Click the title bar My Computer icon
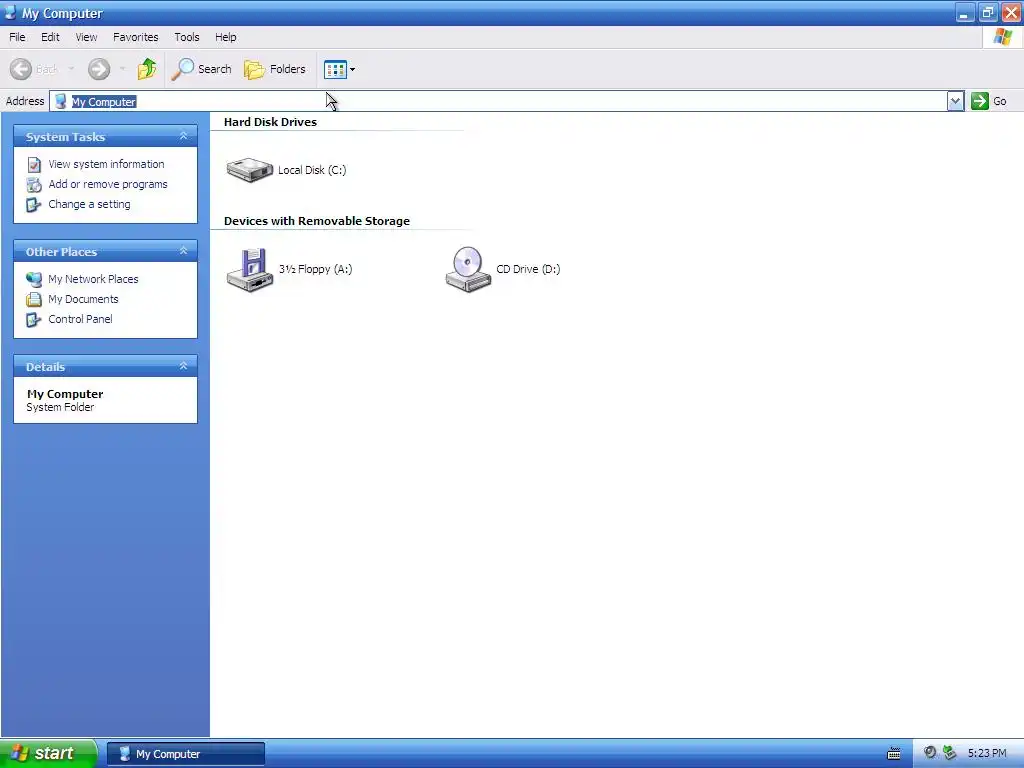 pyautogui.click(x=10, y=12)
